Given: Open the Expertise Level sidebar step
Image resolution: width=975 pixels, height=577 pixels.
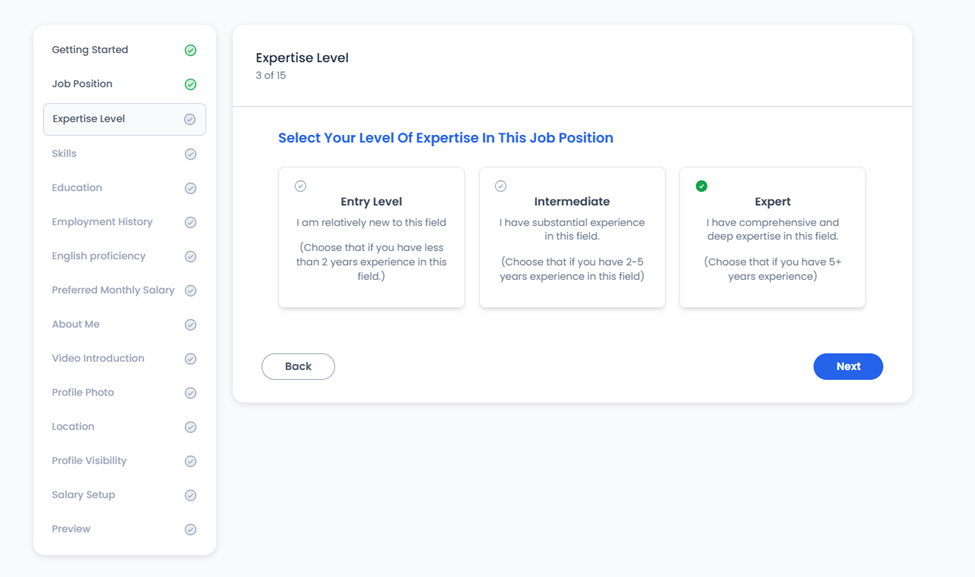Looking at the screenshot, I should point(124,119).
